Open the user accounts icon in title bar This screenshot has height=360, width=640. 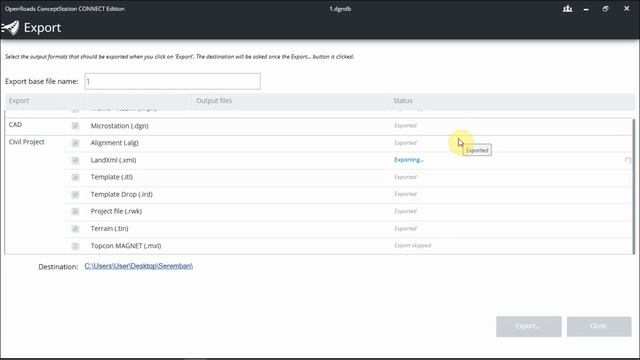tap(567, 9)
